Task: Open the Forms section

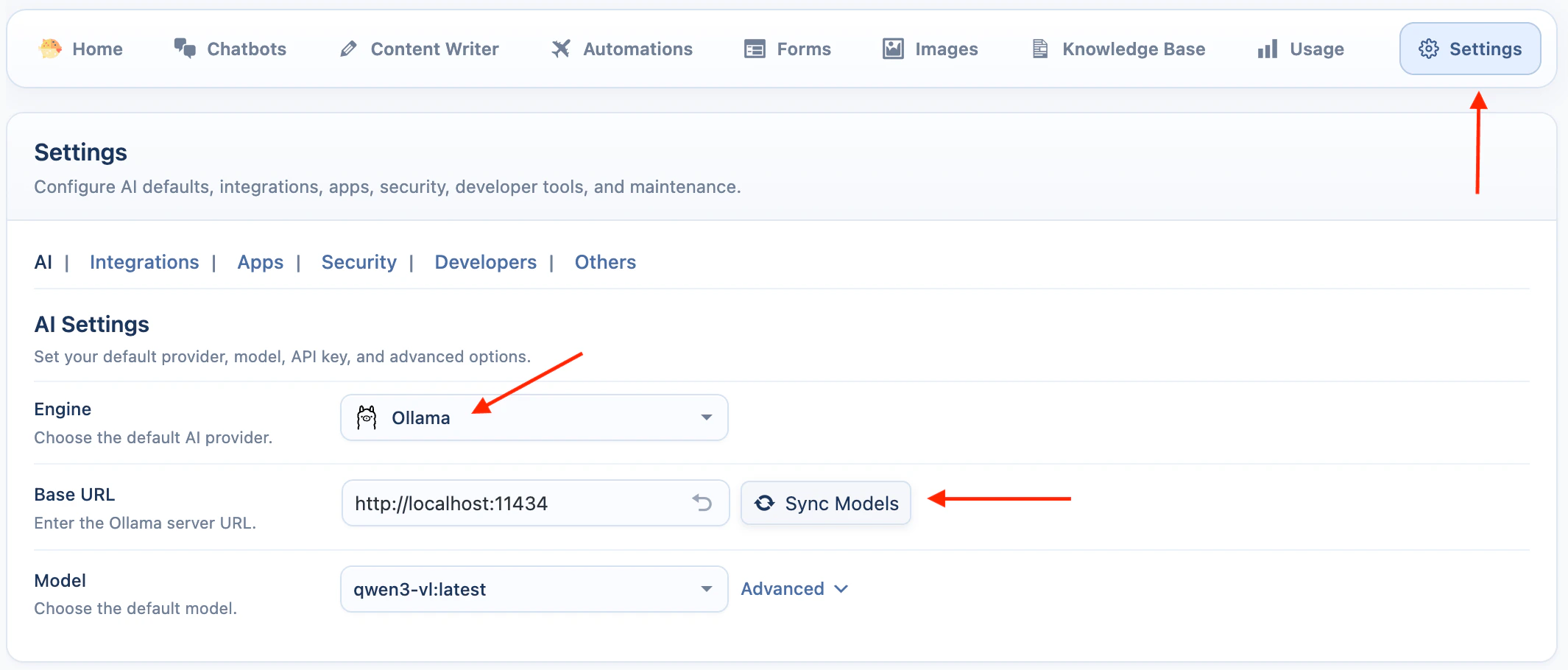Action: pos(787,49)
